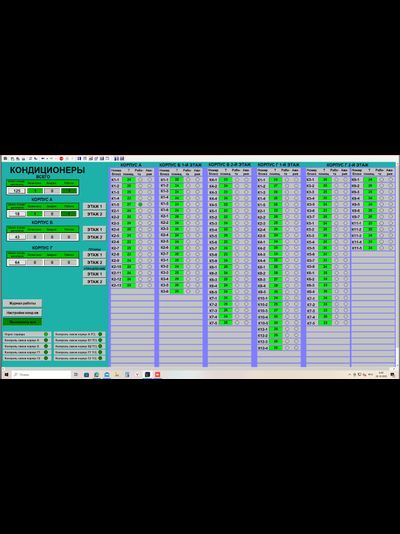Open the notification center icon in tray
This screenshot has width=400, height=534.
pos(393,375)
